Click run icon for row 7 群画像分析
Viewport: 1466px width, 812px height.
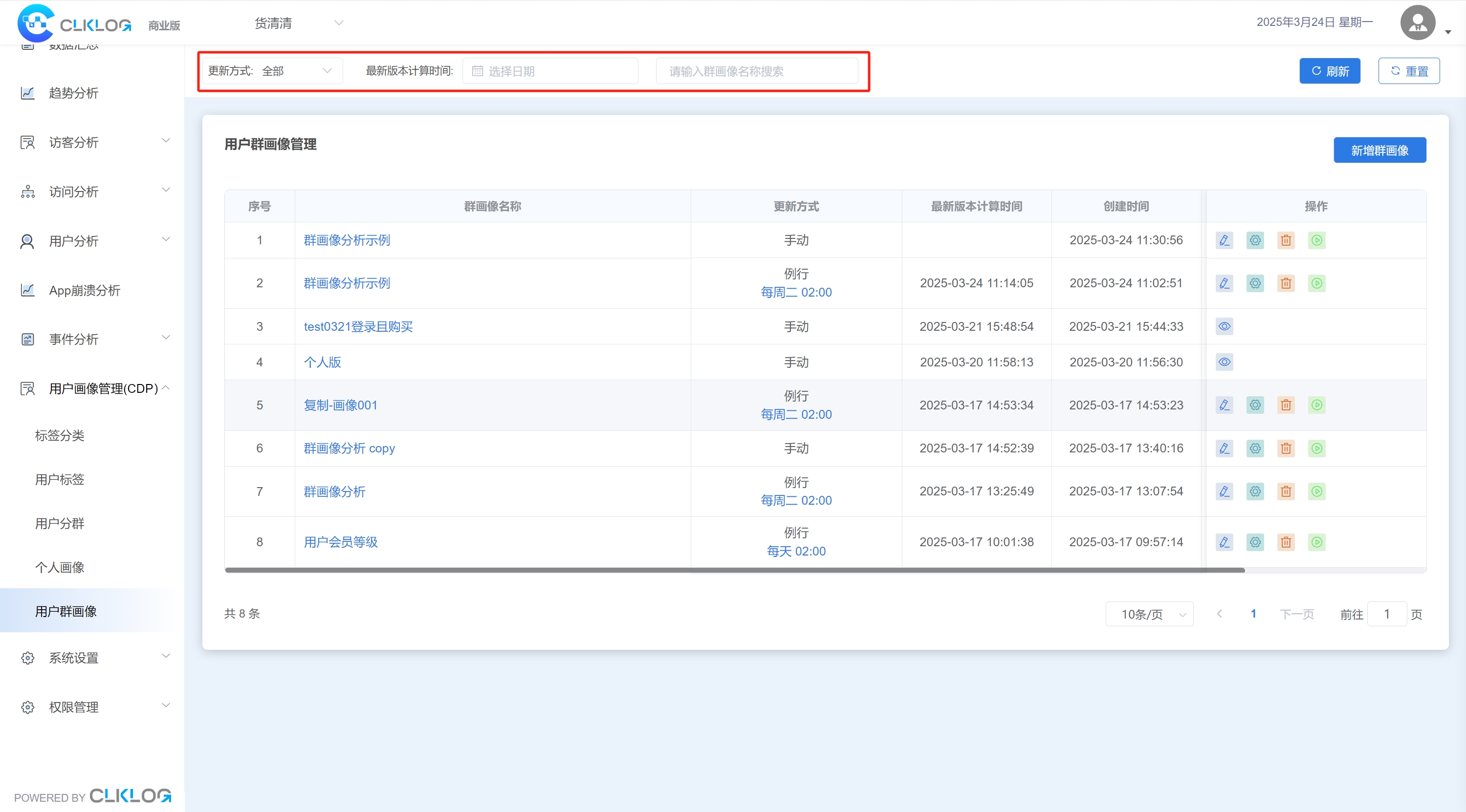click(x=1316, y=491)
